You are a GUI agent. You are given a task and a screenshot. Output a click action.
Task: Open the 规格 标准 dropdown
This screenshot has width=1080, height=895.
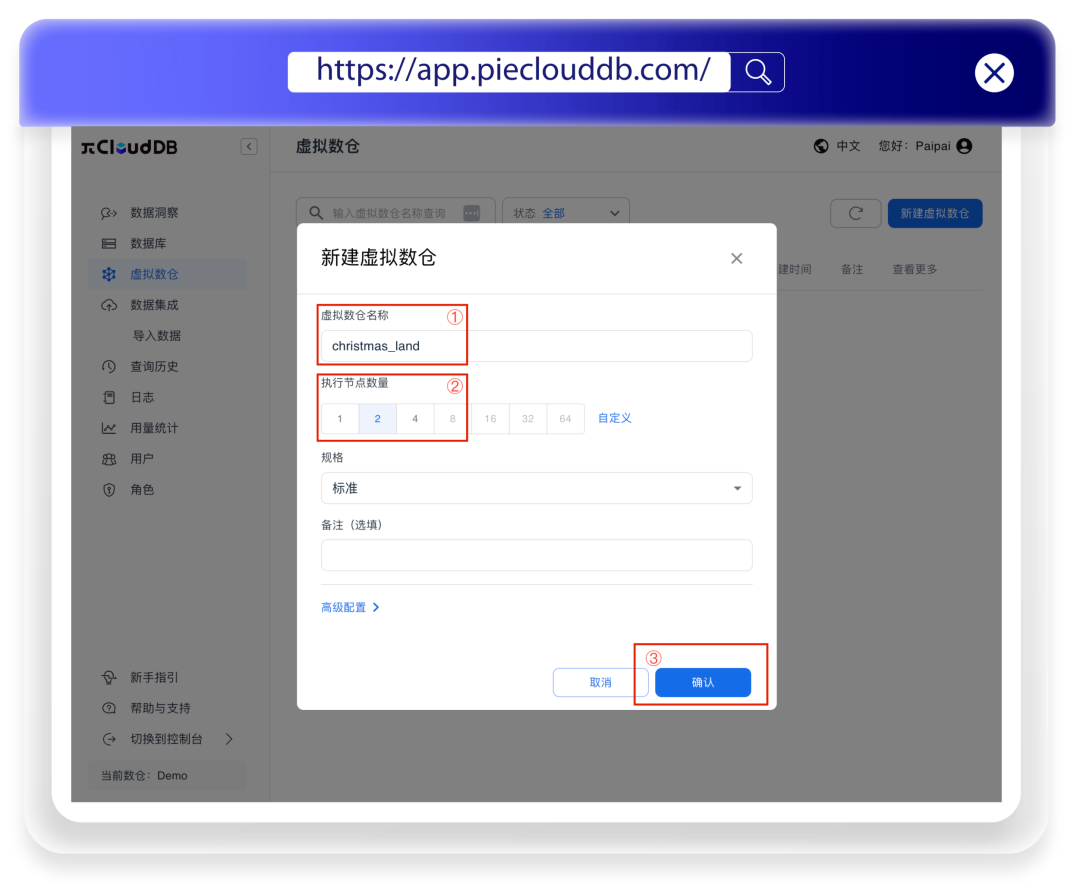coord(537,488)
